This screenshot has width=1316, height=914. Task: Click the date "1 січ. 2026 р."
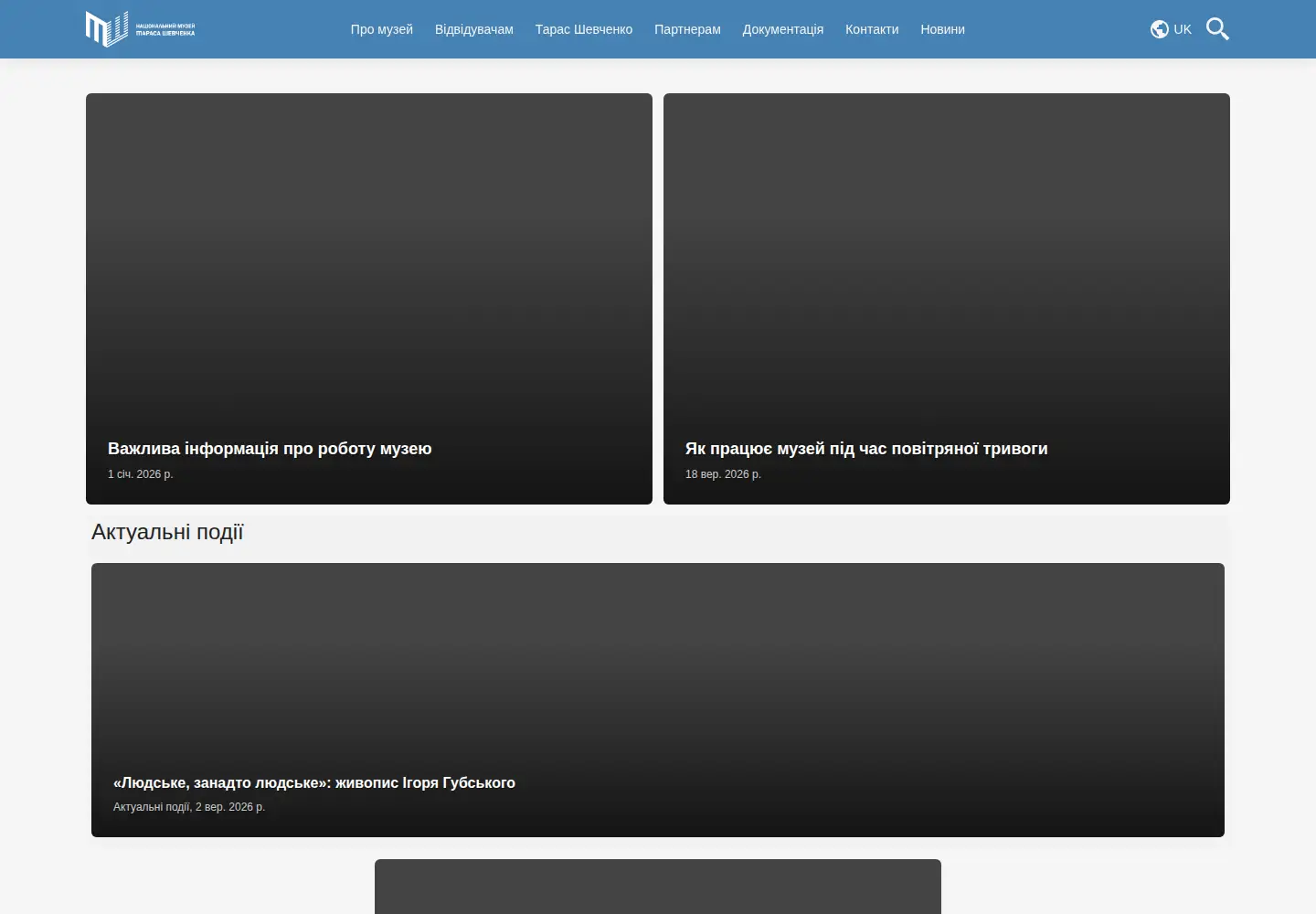pyautogui.click(x=141, y=474)
